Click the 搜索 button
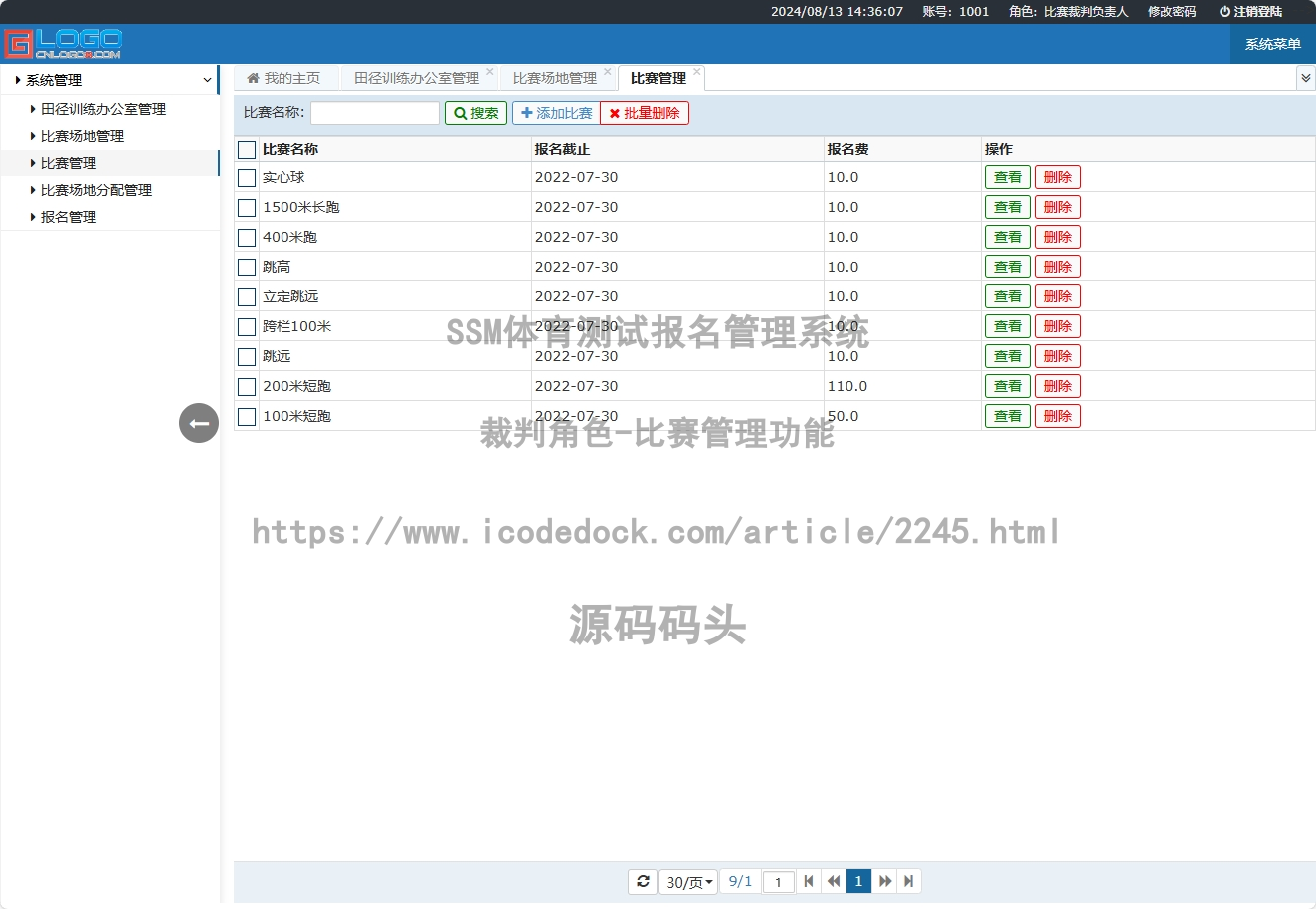1316x909 pixels. click(476, 113)
